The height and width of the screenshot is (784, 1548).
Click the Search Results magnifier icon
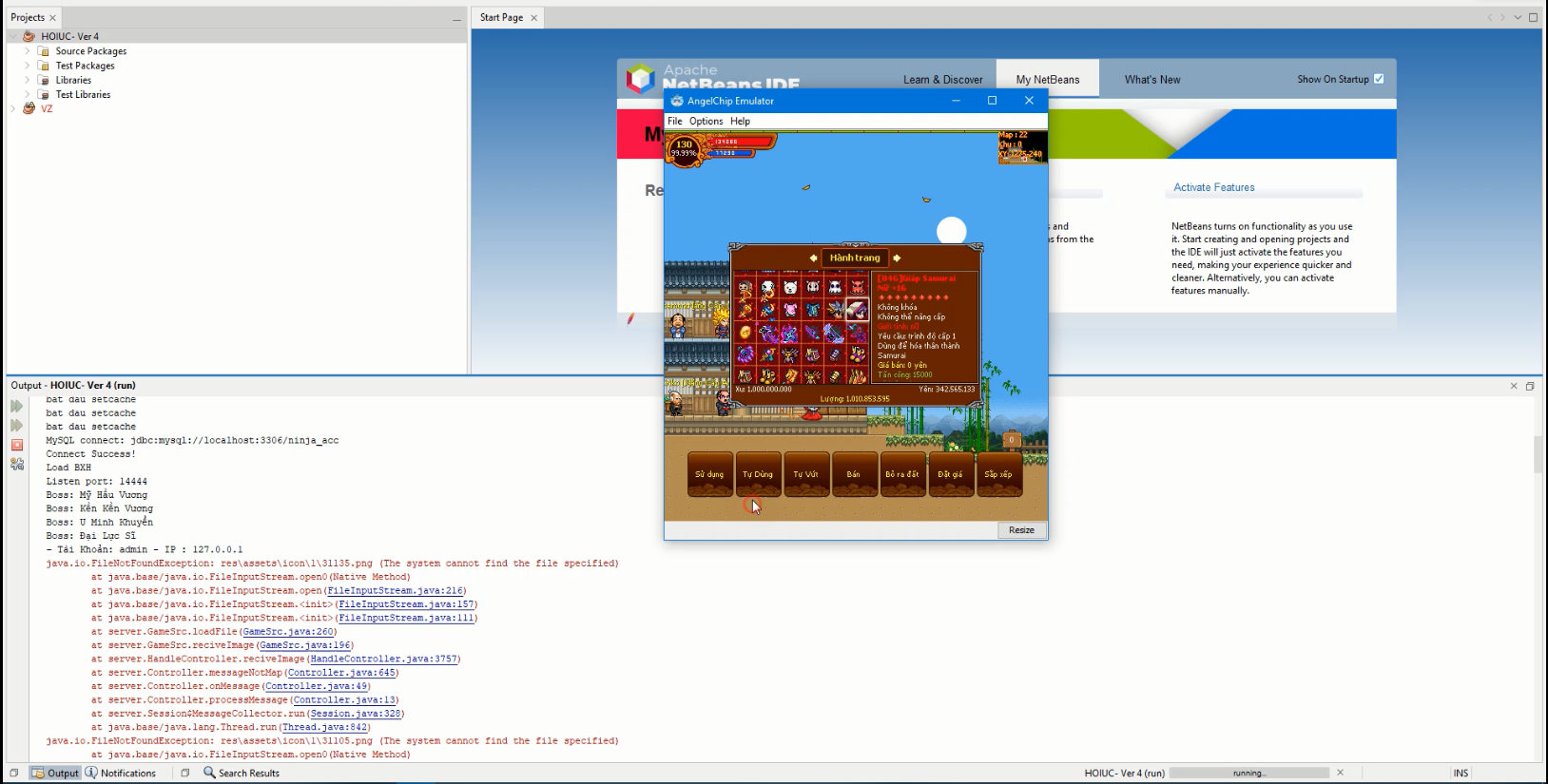coord(209,773)
